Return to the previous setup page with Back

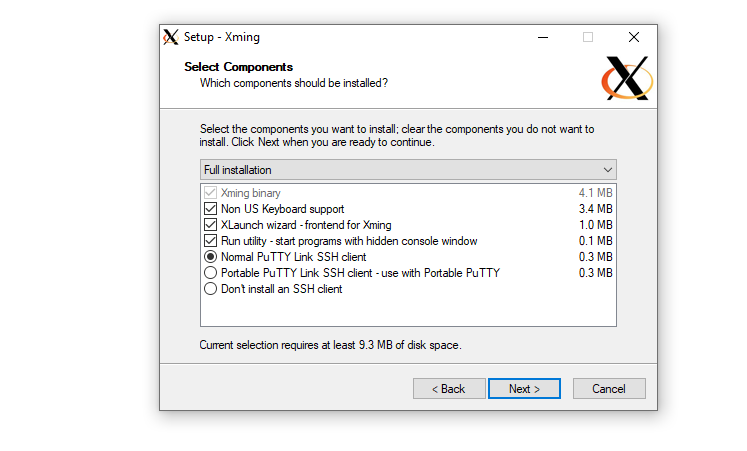click(448, 389)
